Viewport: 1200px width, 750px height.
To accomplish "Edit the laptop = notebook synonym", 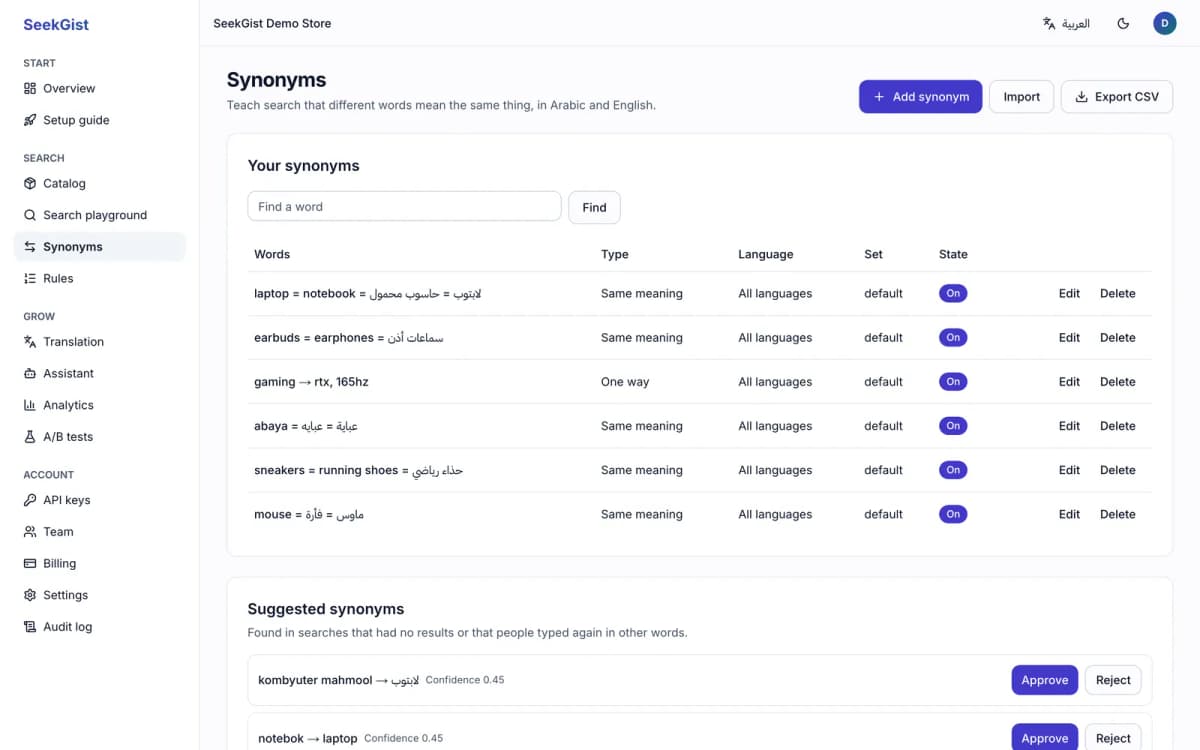I will coord(1069,294).
